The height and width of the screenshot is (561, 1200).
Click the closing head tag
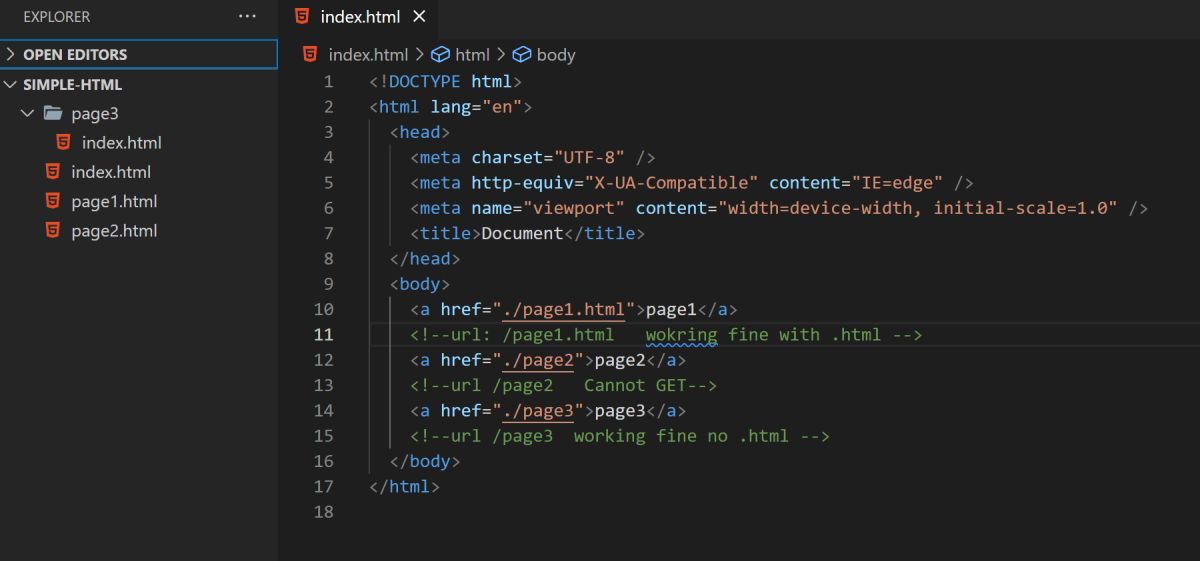click(425, 259)
